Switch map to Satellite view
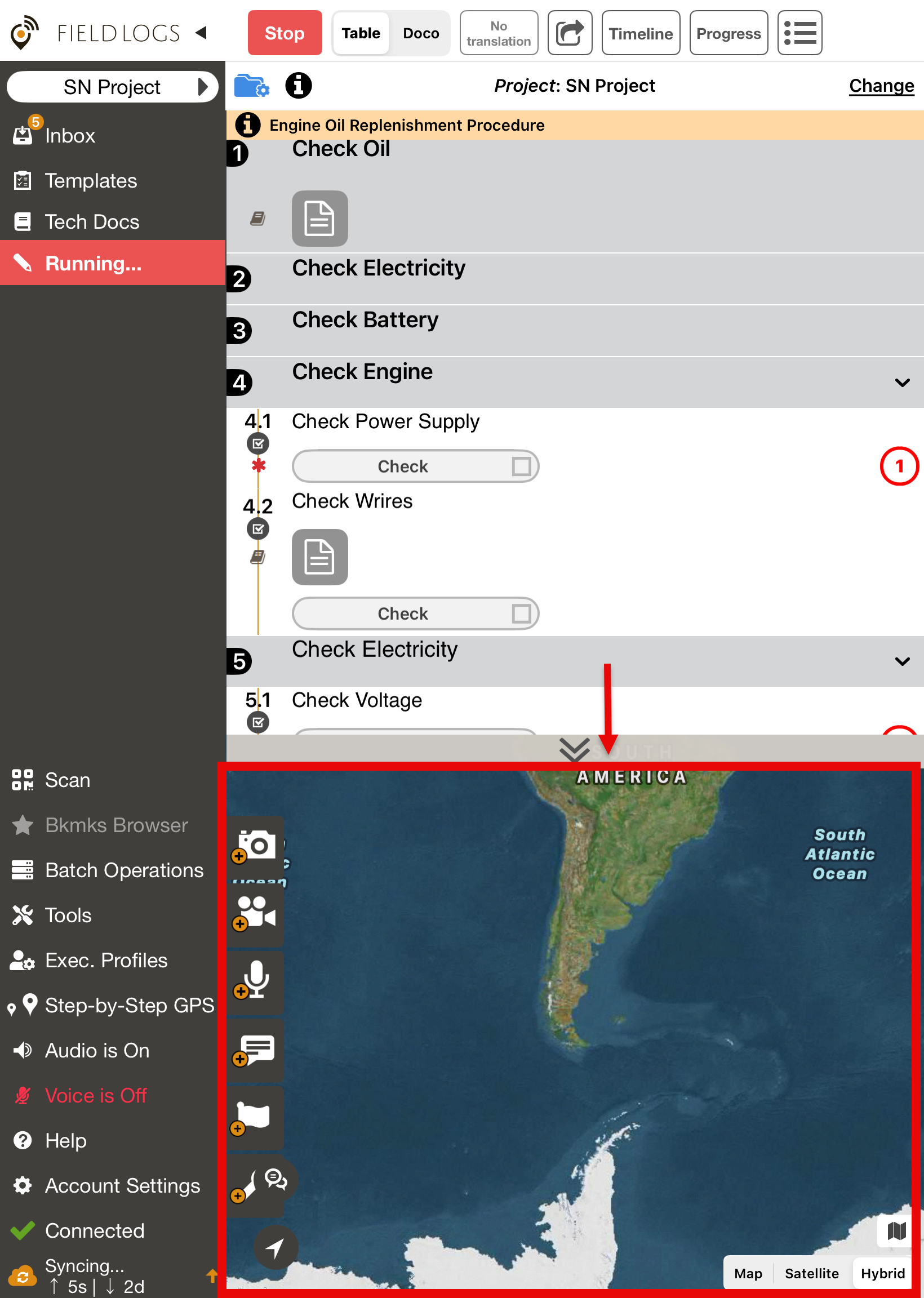Screen dimensions: 924x1298 click(x=811, y=1274)
